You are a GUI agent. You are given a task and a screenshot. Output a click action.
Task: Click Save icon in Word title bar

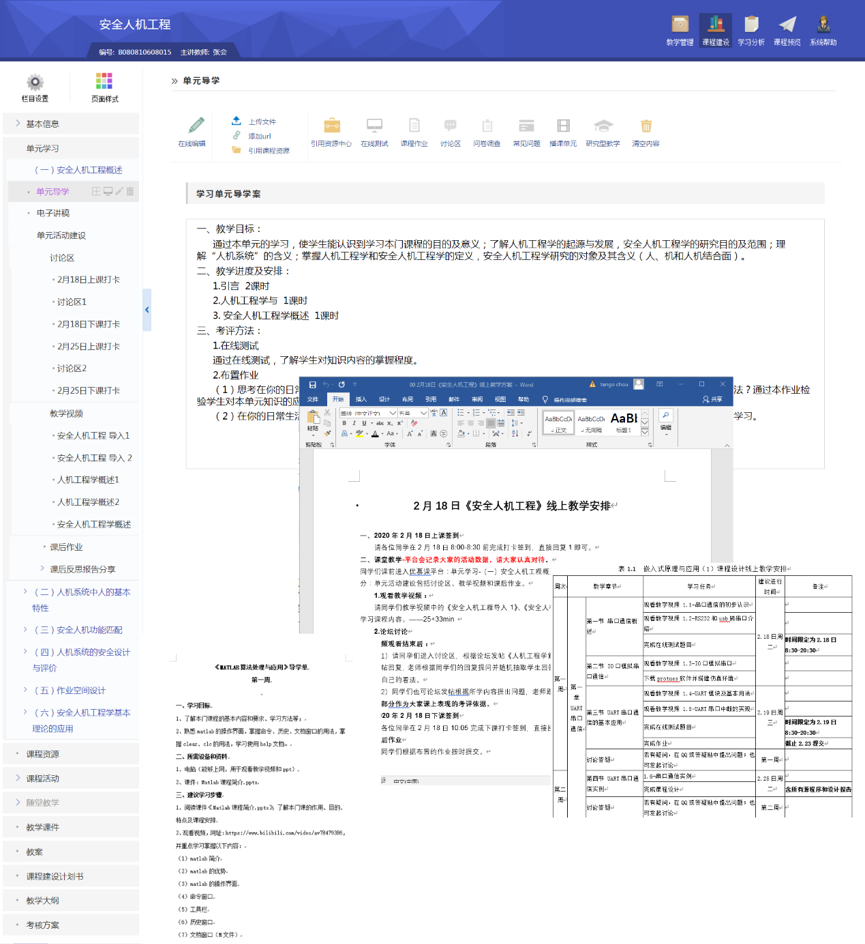pos(312,384)
